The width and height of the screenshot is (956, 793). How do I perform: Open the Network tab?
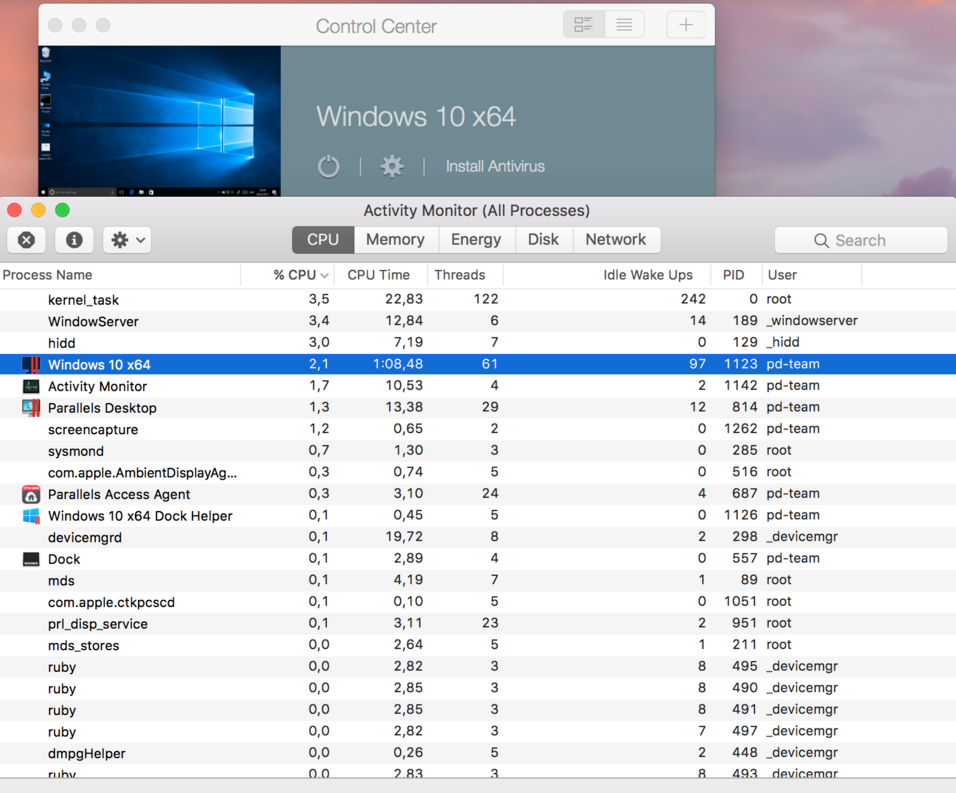click(x=615, y=240)
